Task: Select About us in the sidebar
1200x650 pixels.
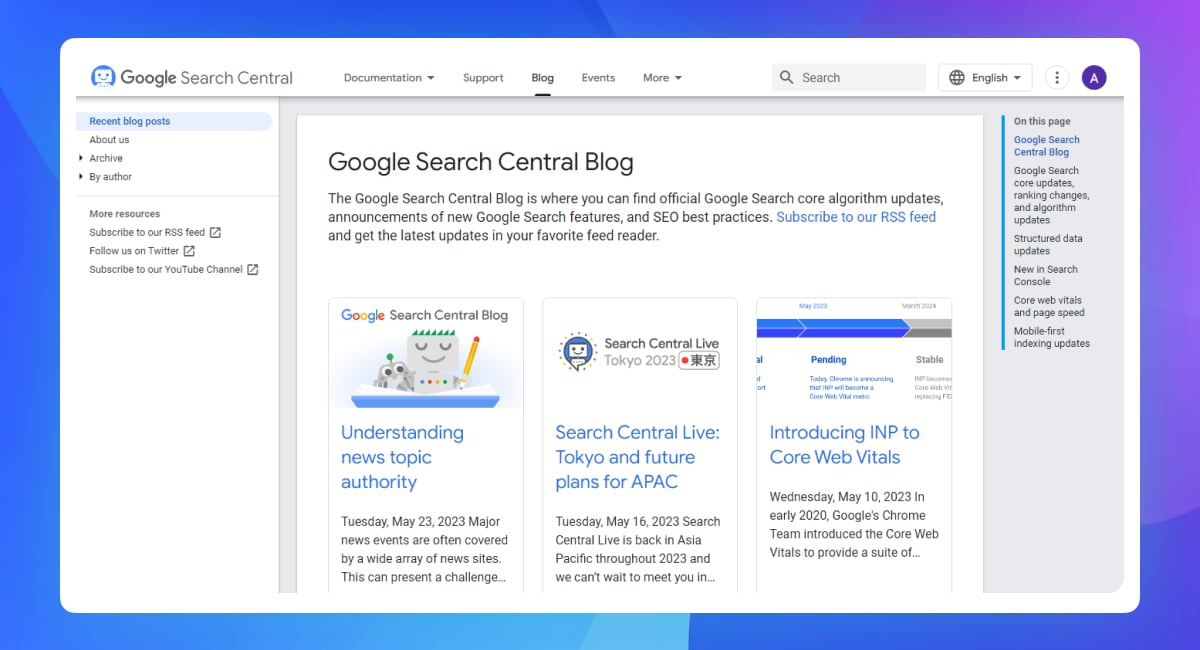Action: tap(109, 140)
